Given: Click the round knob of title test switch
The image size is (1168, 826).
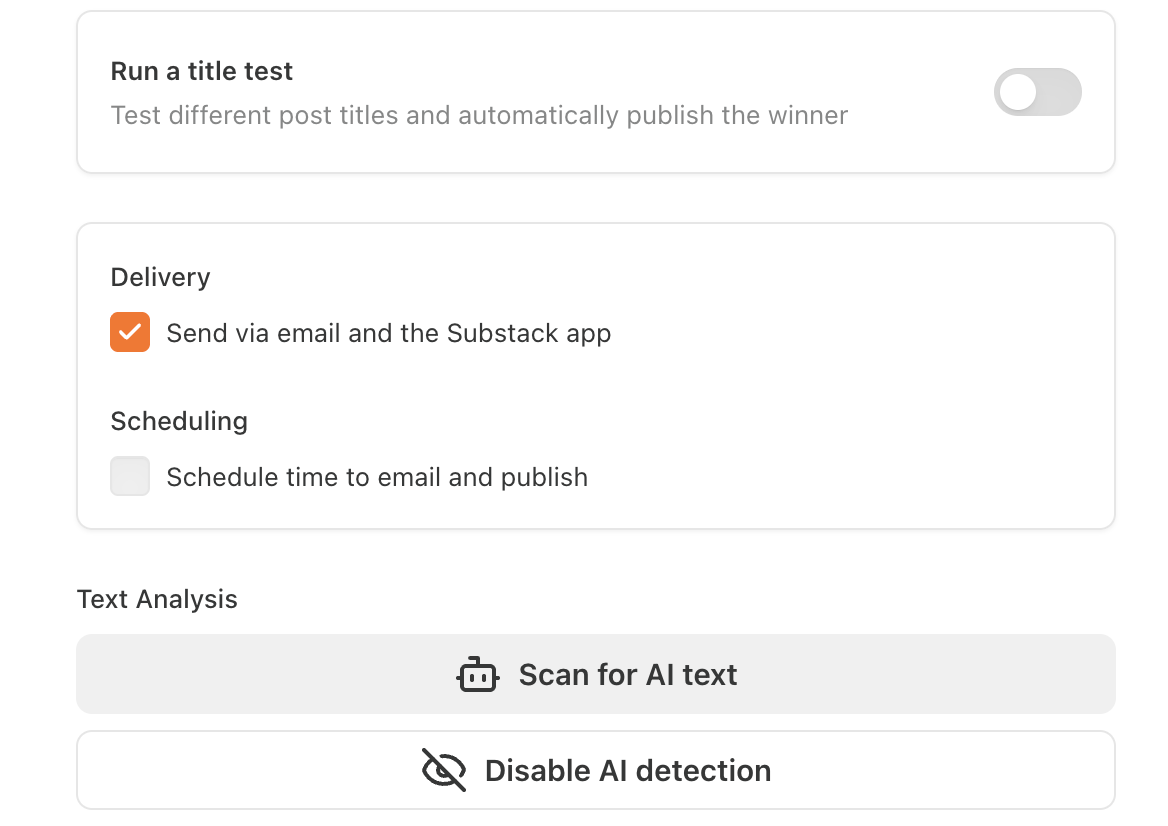Looking at the screenshot, I should (x=1018, y=92).
